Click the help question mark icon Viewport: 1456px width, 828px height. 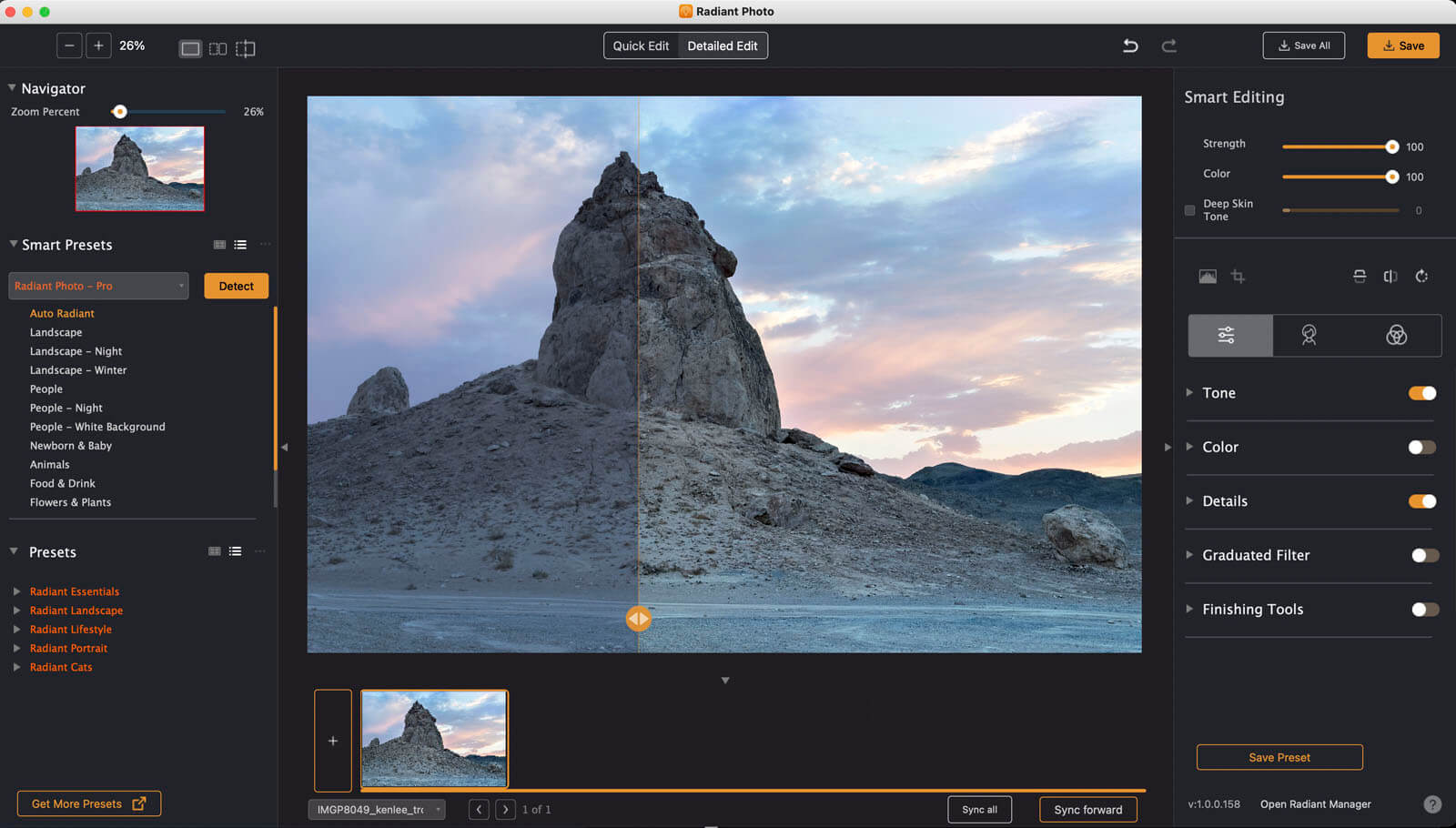coord(1431,804)
